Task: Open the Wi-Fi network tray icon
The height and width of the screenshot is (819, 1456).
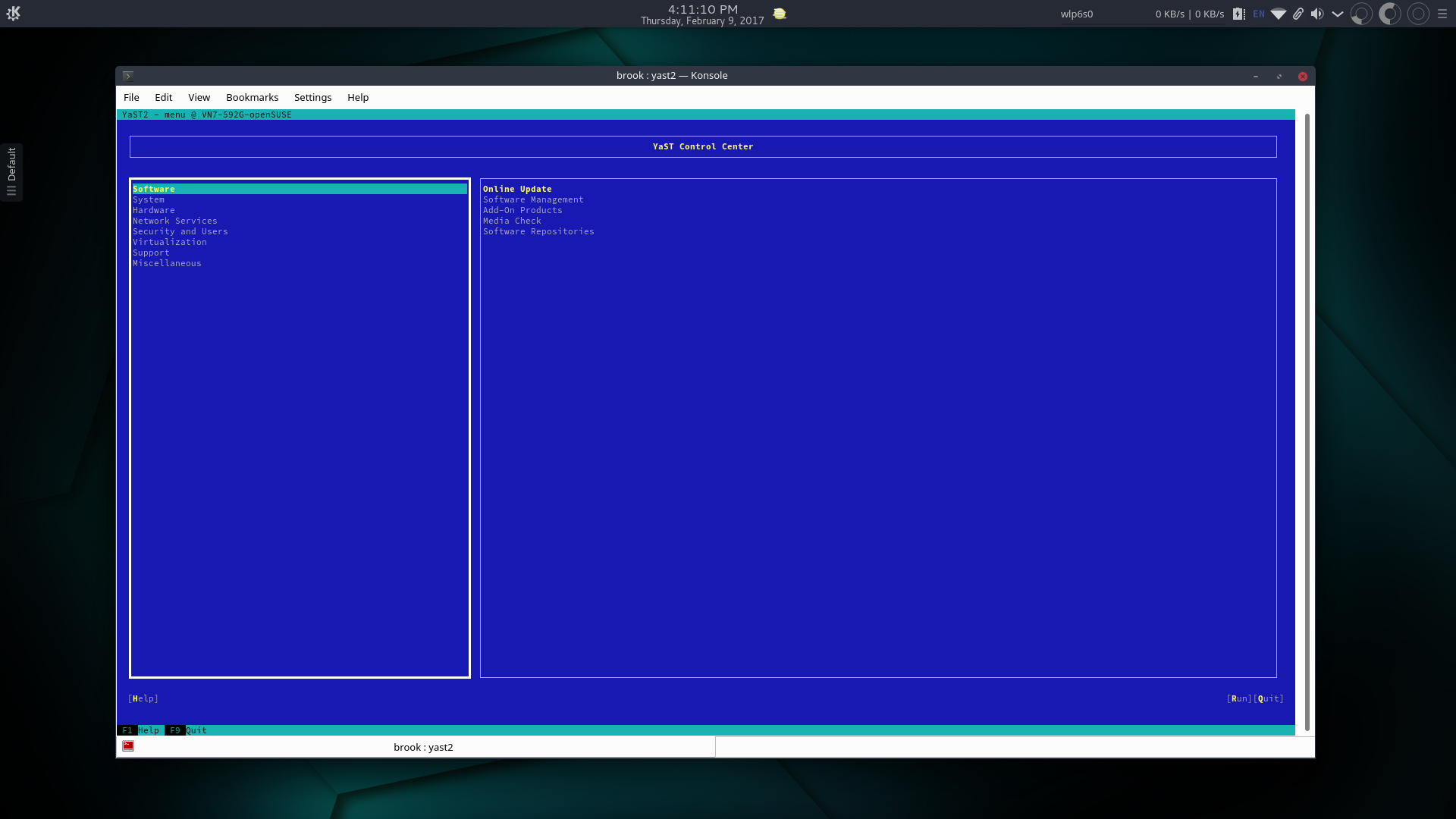Action: pos(1279,14)
